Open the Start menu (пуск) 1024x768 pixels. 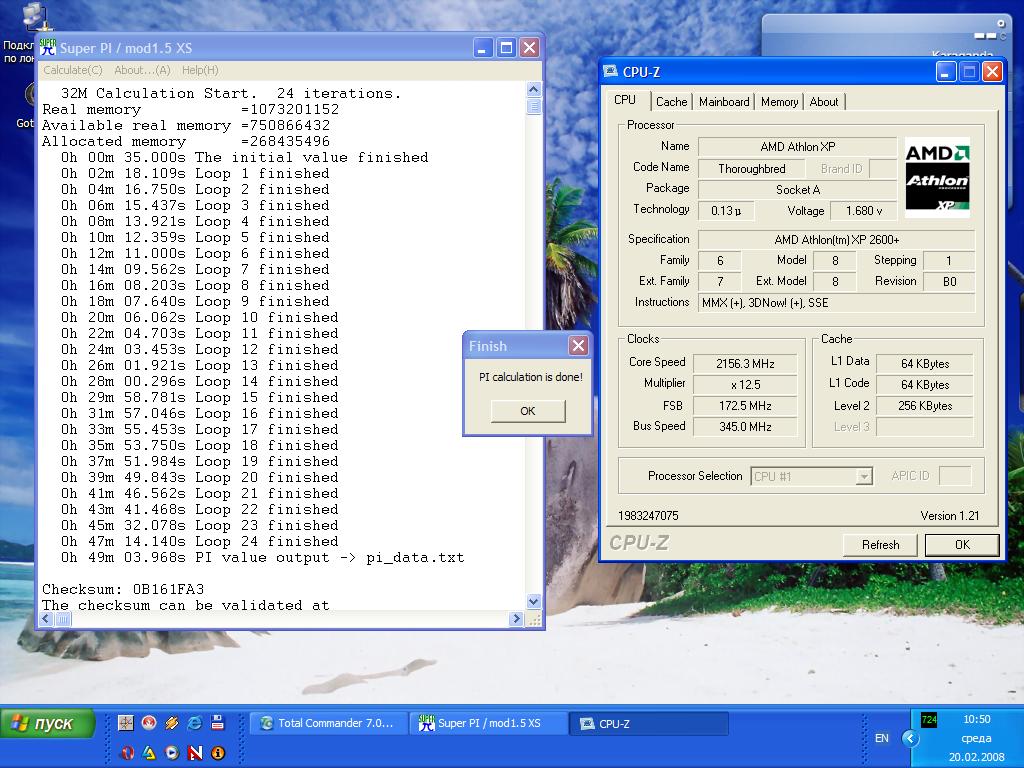47,724
